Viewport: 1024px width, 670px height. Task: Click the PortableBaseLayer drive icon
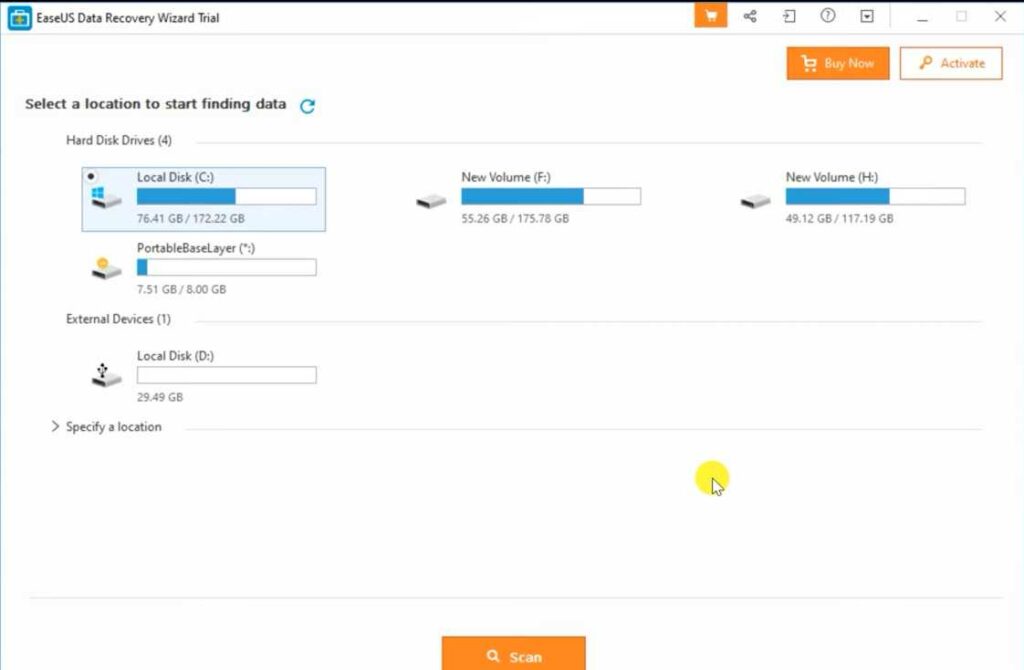[x=106, y=268]
